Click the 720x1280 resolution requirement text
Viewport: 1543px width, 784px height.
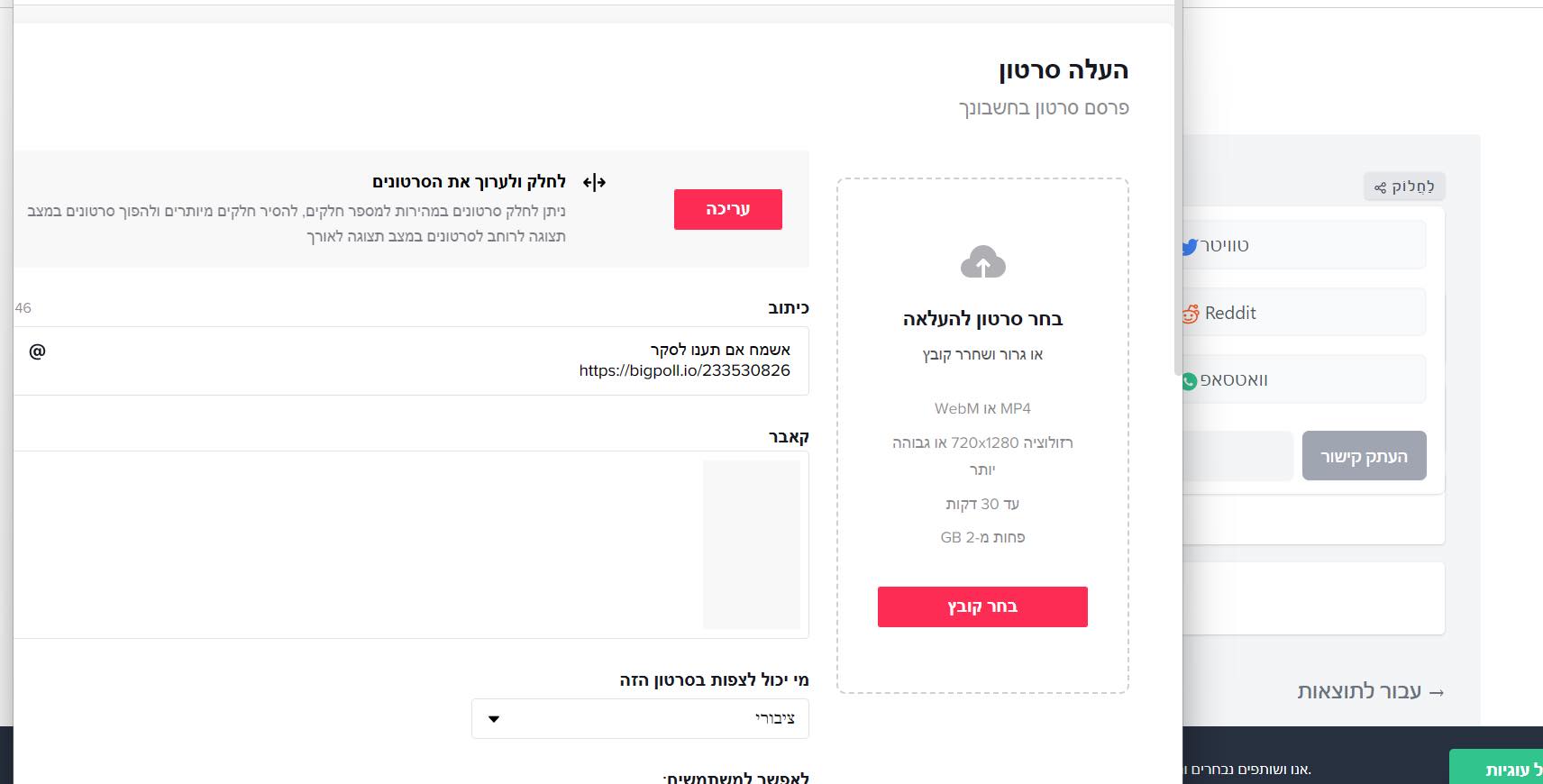point(982,442)
